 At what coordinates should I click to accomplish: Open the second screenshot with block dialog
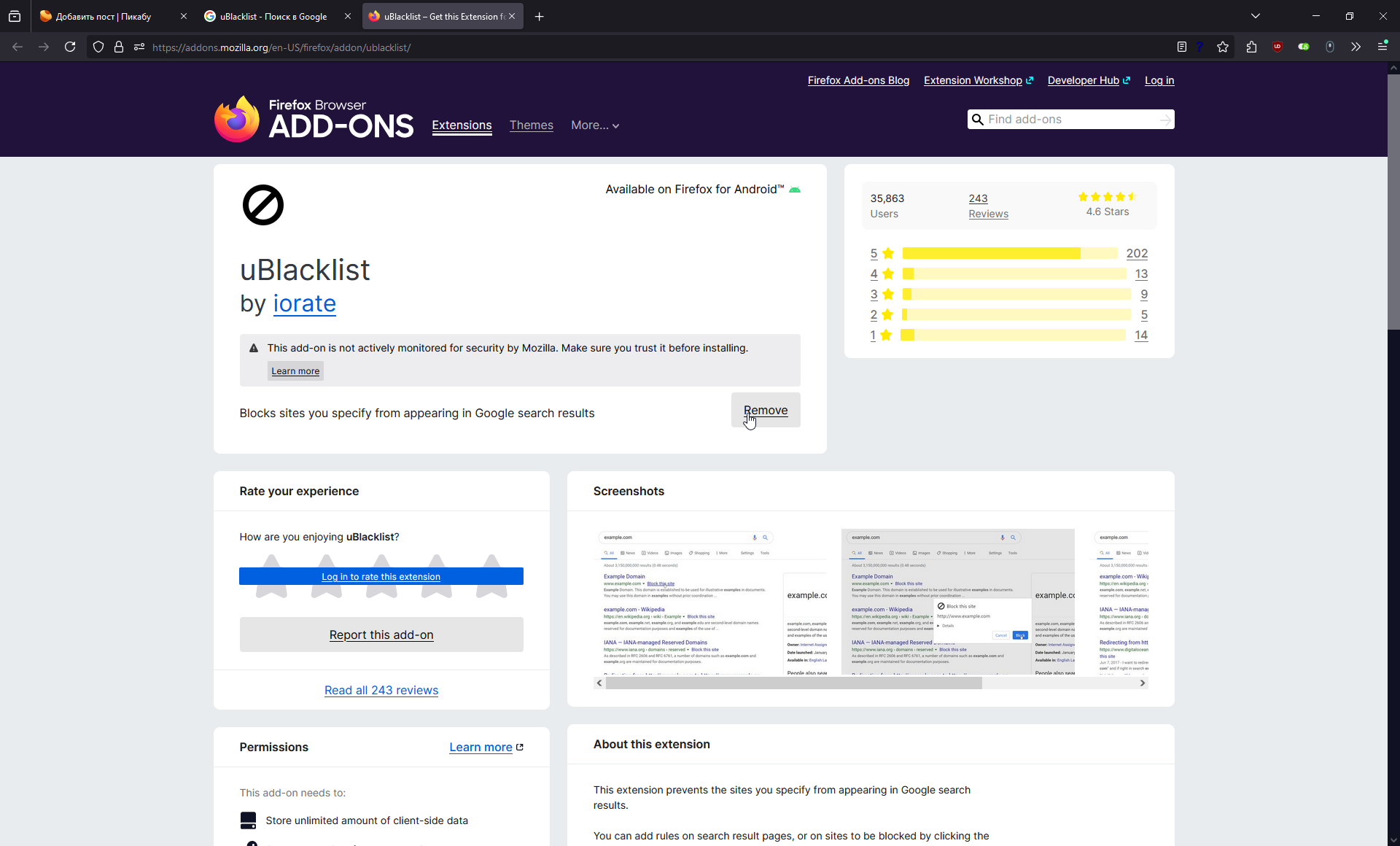[x=958, y=602]
